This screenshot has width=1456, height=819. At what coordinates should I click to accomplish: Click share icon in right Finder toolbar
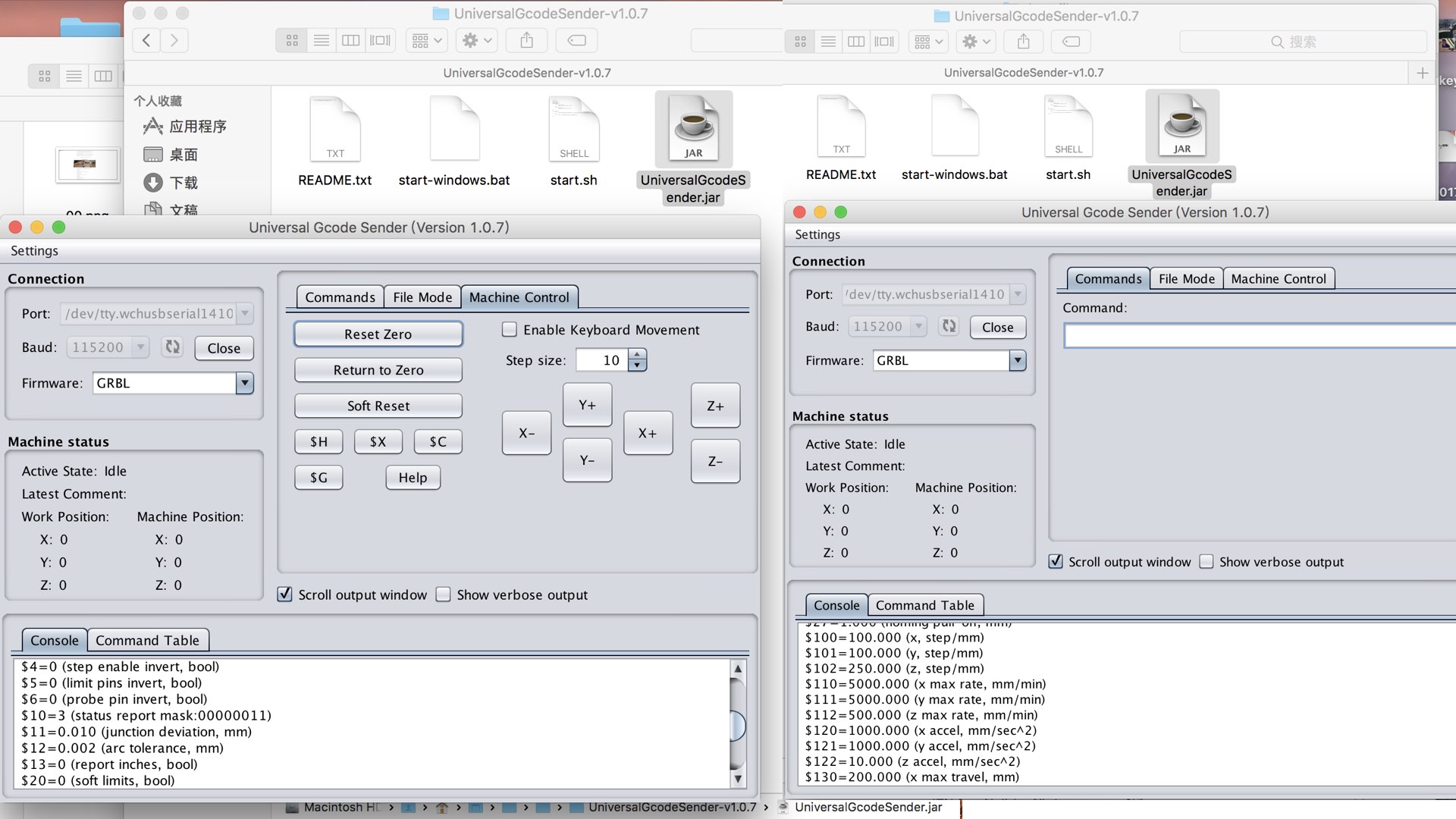(x=1024, y=42)
